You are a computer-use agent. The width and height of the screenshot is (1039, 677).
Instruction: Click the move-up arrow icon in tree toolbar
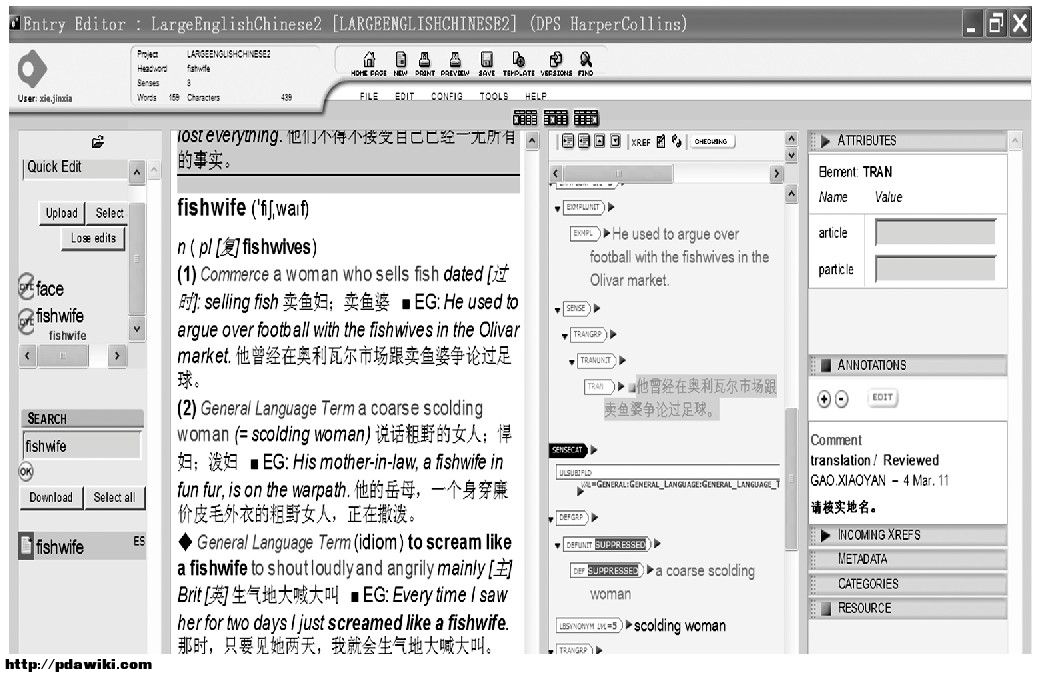[x=600, y=141]
